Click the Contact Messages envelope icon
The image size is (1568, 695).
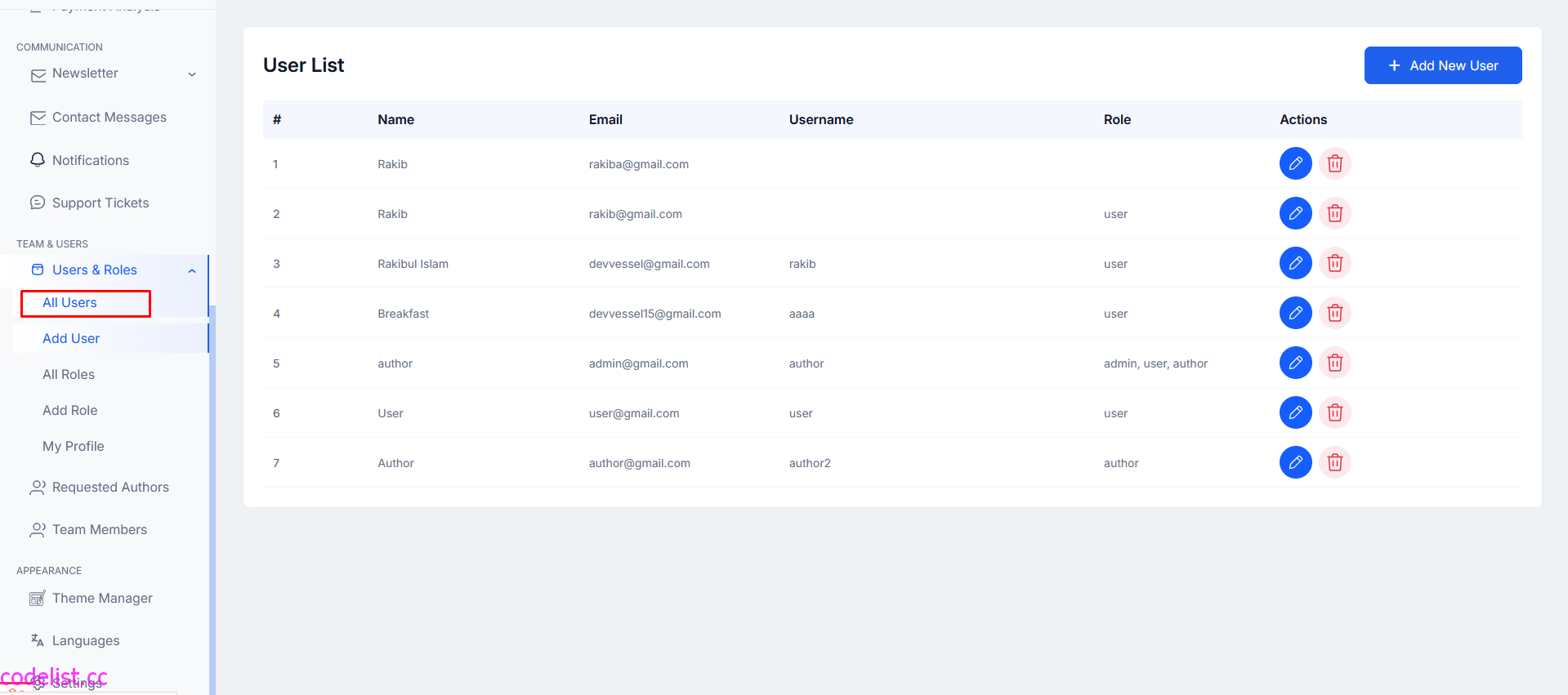38,118
